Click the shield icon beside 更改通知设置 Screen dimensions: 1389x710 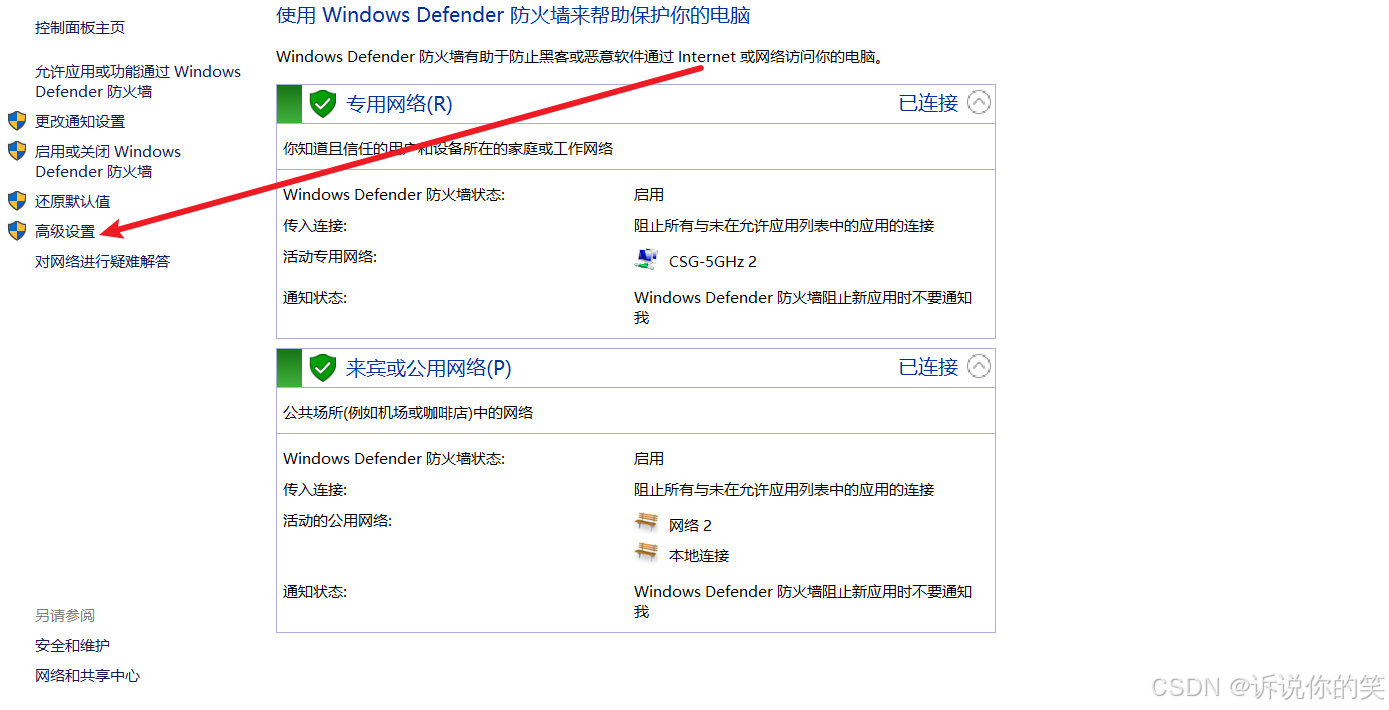point(17,121)
